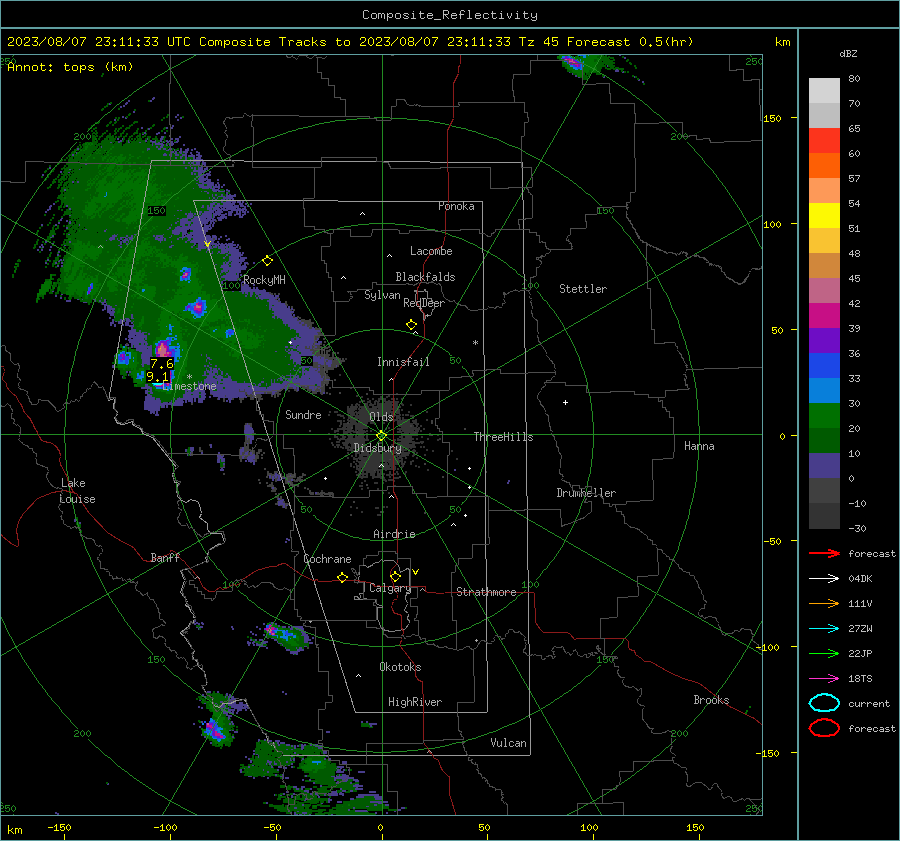Click the Stettler map label
900x841 pixels.
coord(583,289)
